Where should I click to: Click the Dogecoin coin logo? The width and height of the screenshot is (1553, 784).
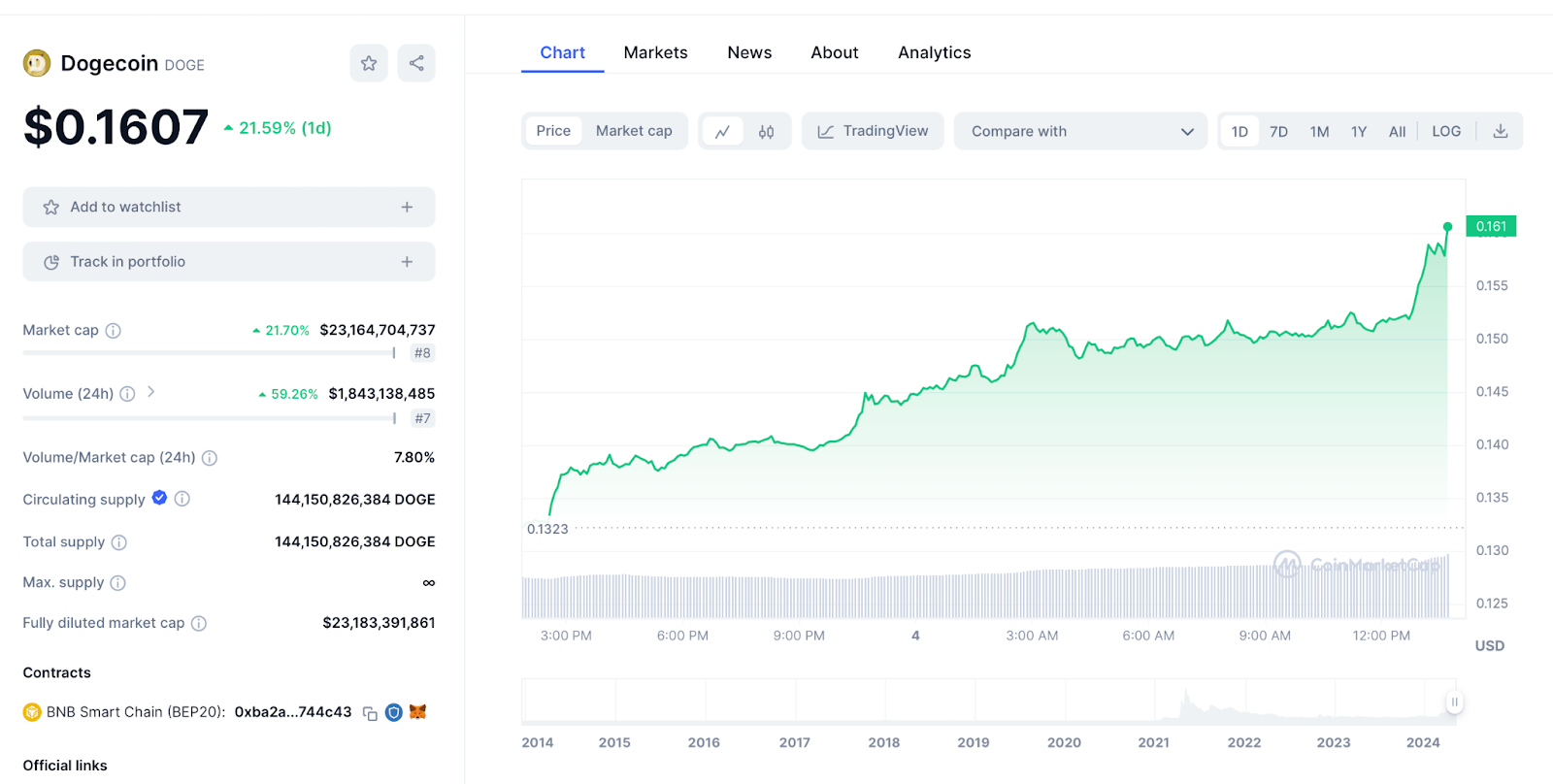point(37,64)
